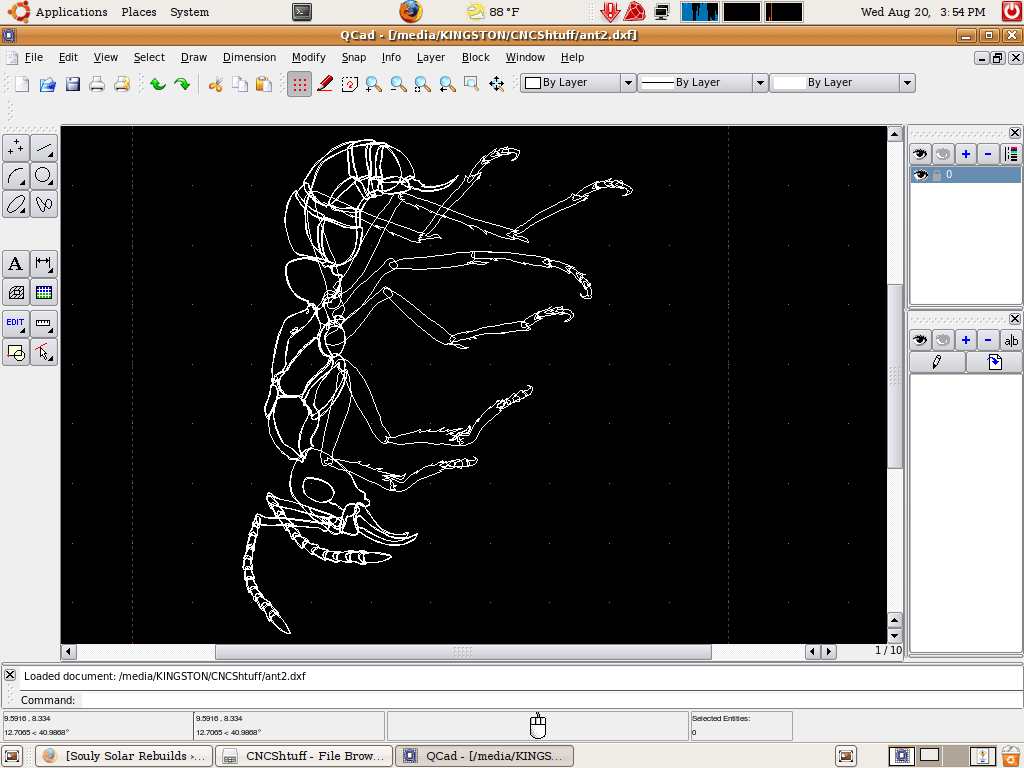1024x768 pixels.
Task: Choose the Text tool (letter A)
Action: [x=16, y=264]
